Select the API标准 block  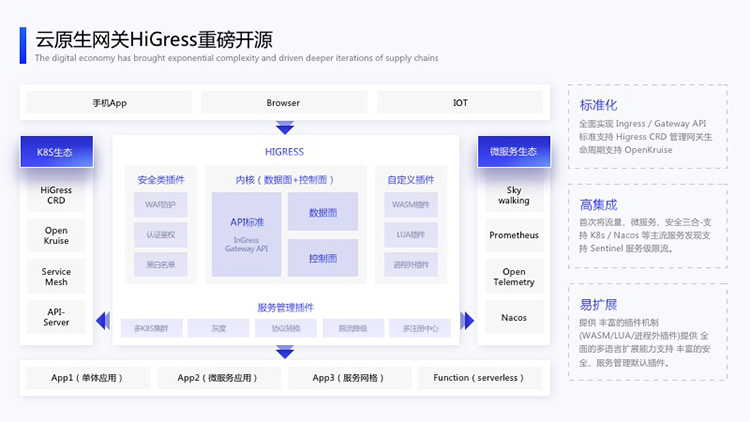click(246, 234)
